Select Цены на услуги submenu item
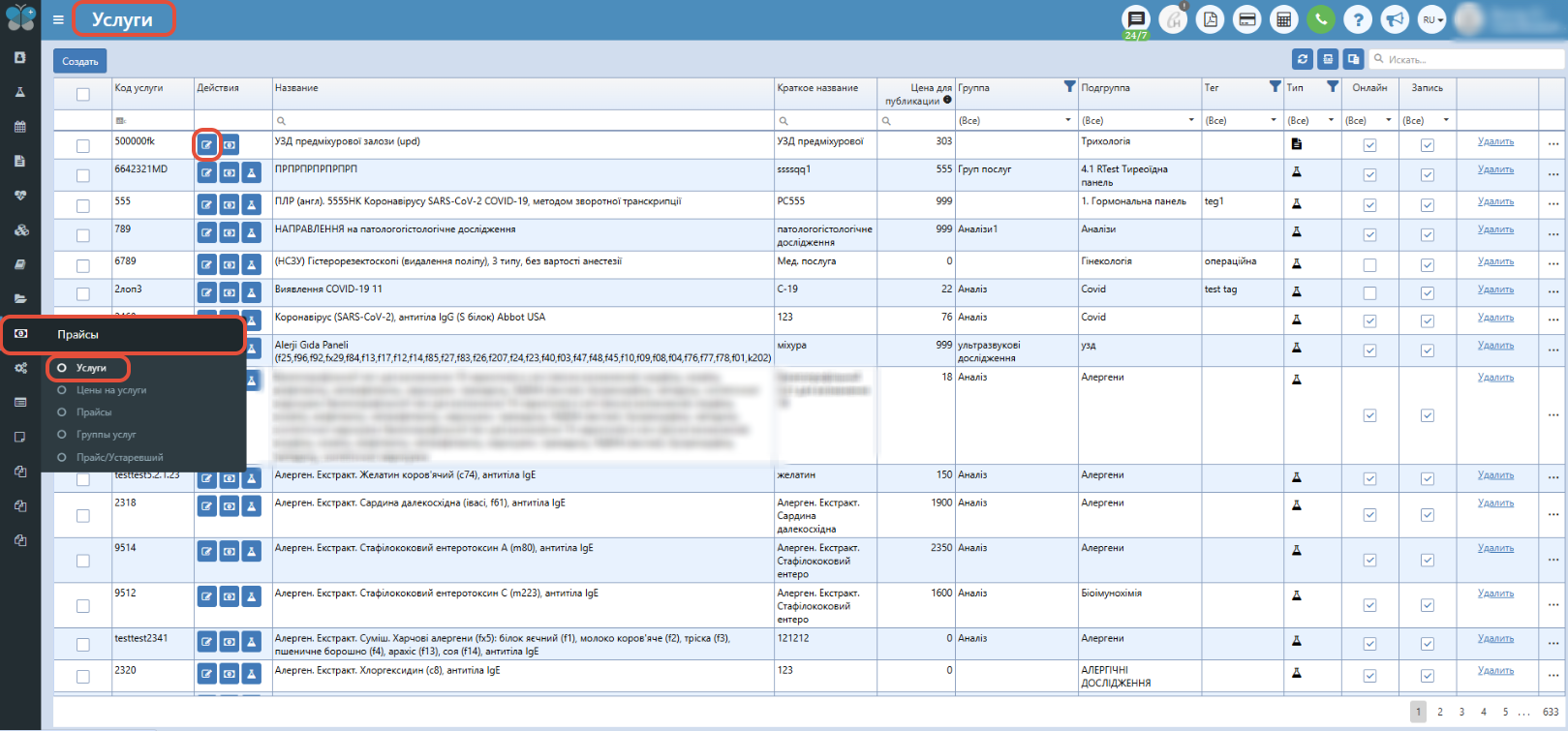1568x731 pixels. 111,390
